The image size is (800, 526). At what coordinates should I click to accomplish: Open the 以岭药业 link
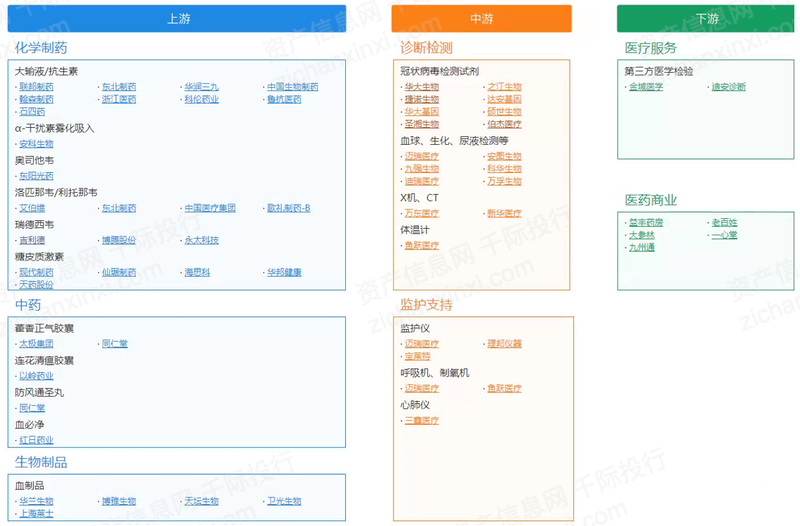[x=36, y=376]
